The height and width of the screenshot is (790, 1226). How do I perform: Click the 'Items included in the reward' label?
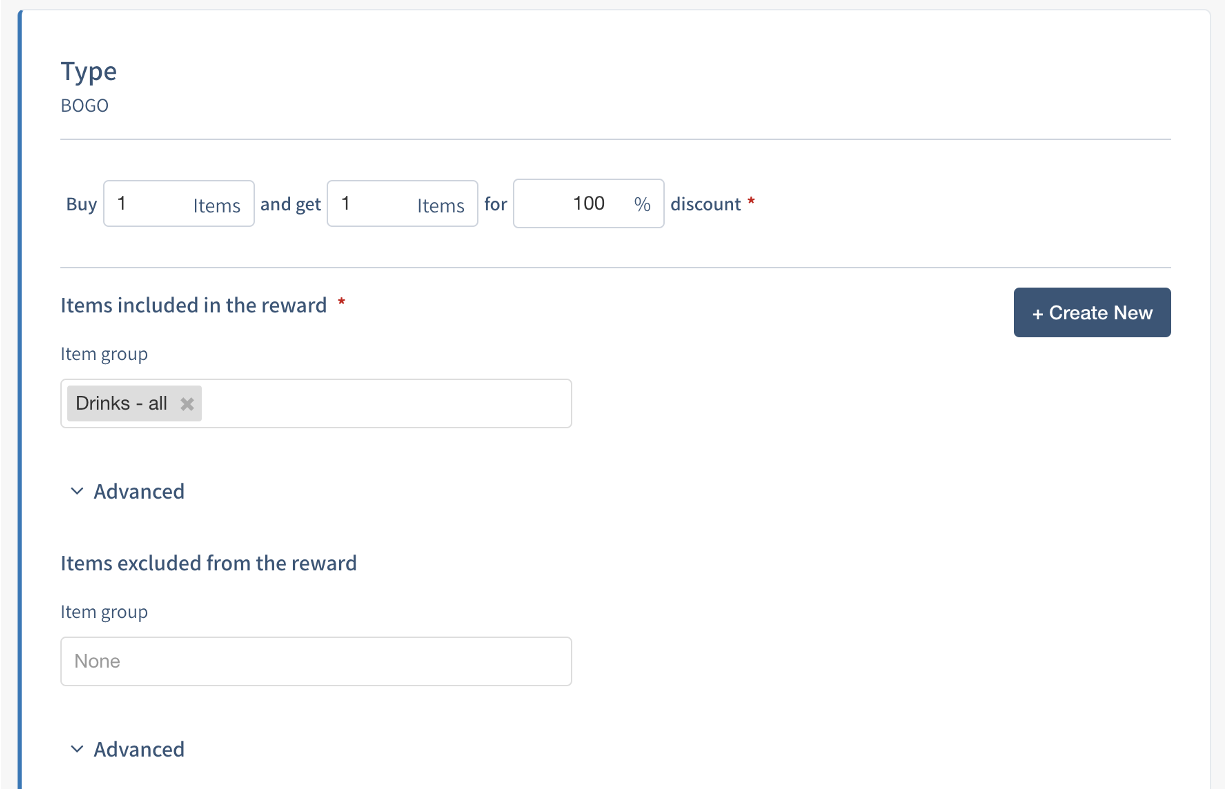point(194,306)
